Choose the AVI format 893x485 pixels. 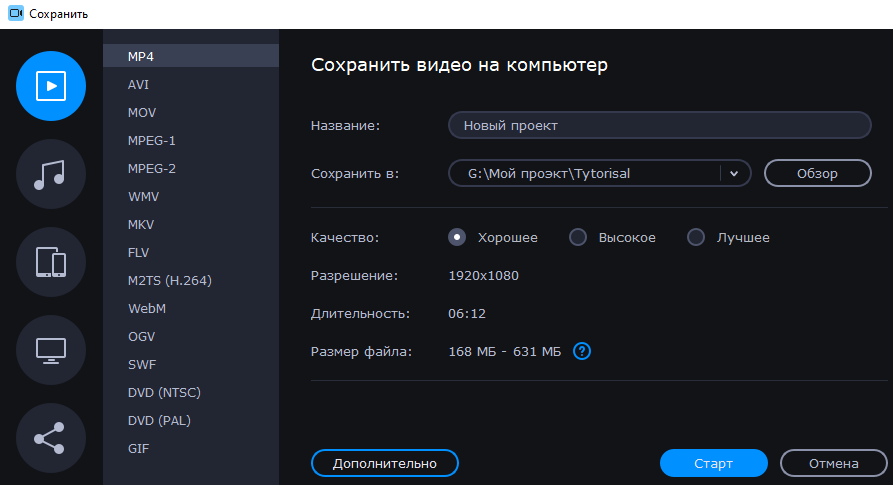(139, 84)
